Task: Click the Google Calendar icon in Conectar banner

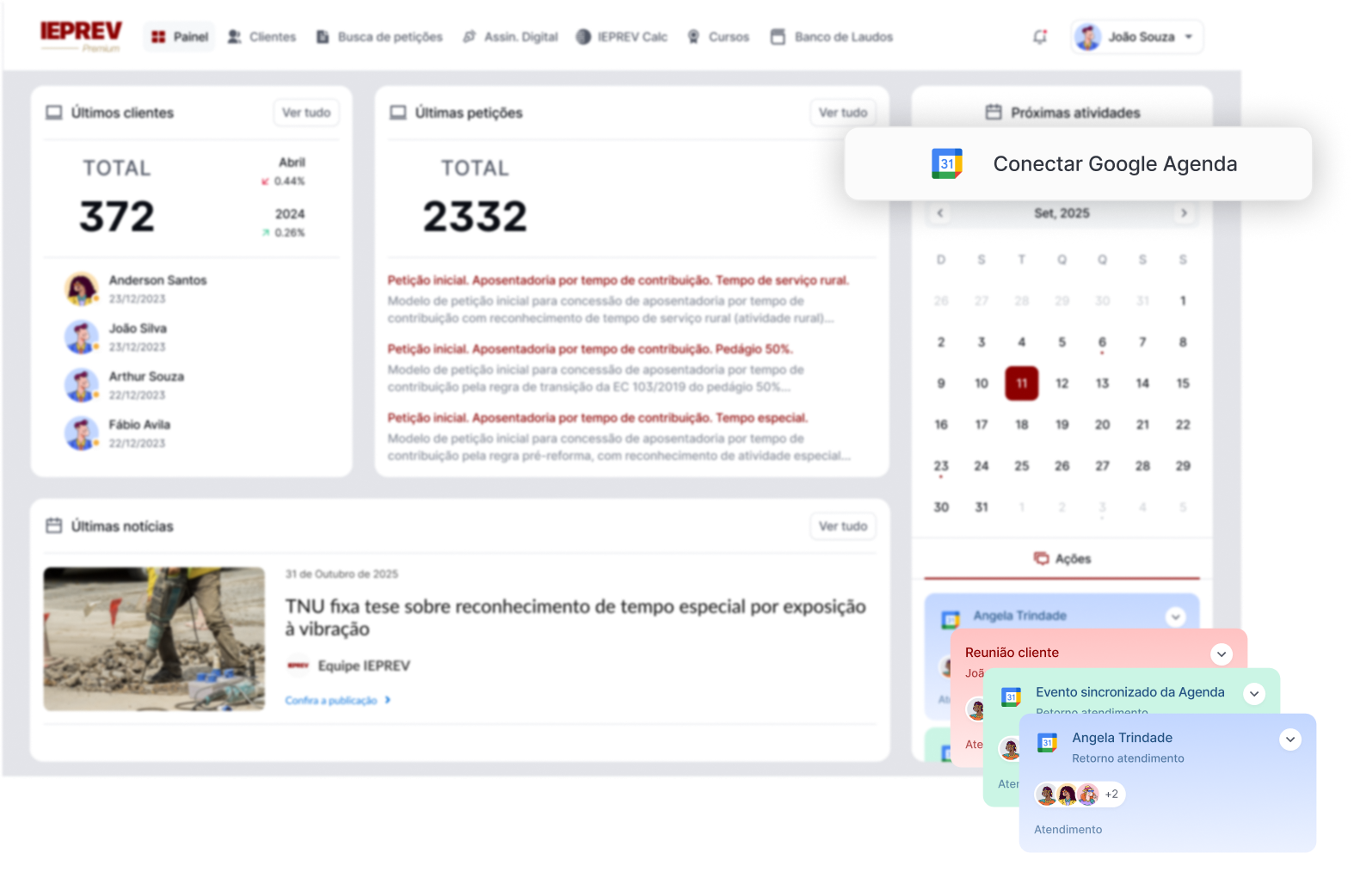Action: tap(947, 163)
